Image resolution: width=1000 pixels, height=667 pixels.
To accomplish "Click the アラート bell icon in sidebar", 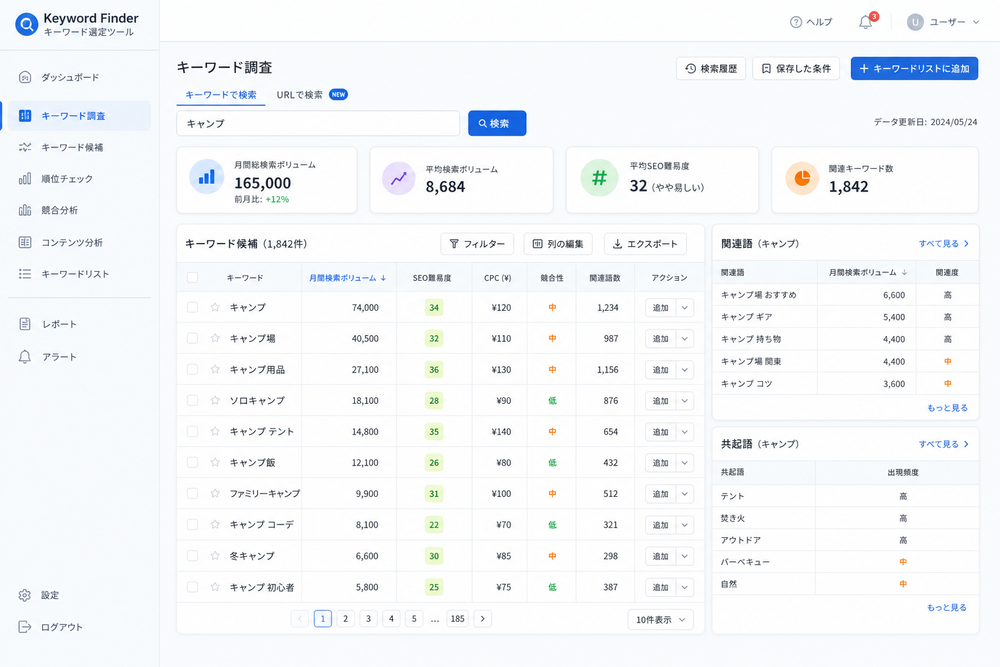I will pos(25,356).
